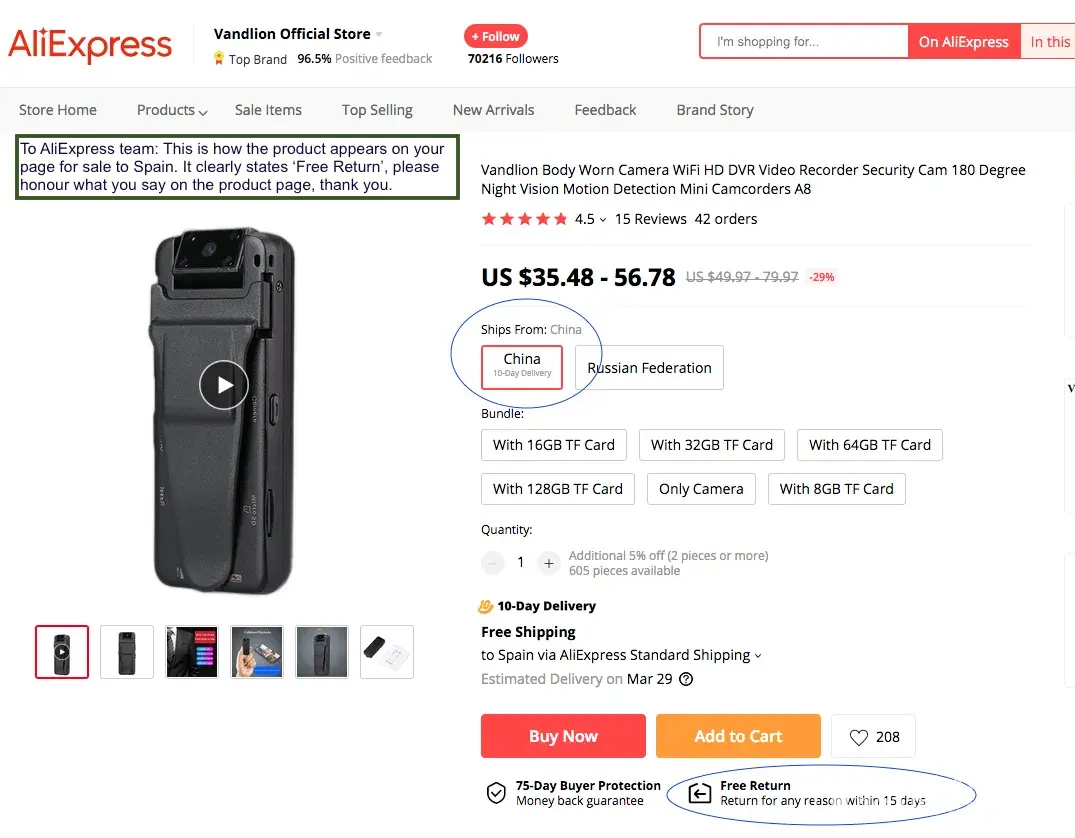
Task: Select the With 64GB TF Card bundle
Action: tap(869, 445)
